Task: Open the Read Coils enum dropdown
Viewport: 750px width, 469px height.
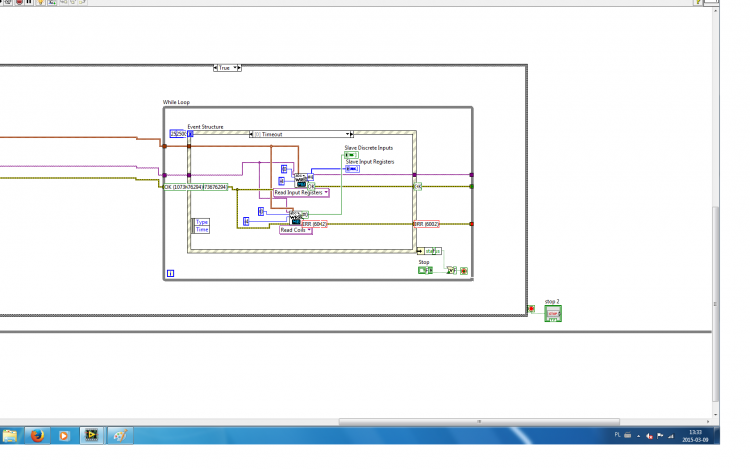Action: coord(296,230)
